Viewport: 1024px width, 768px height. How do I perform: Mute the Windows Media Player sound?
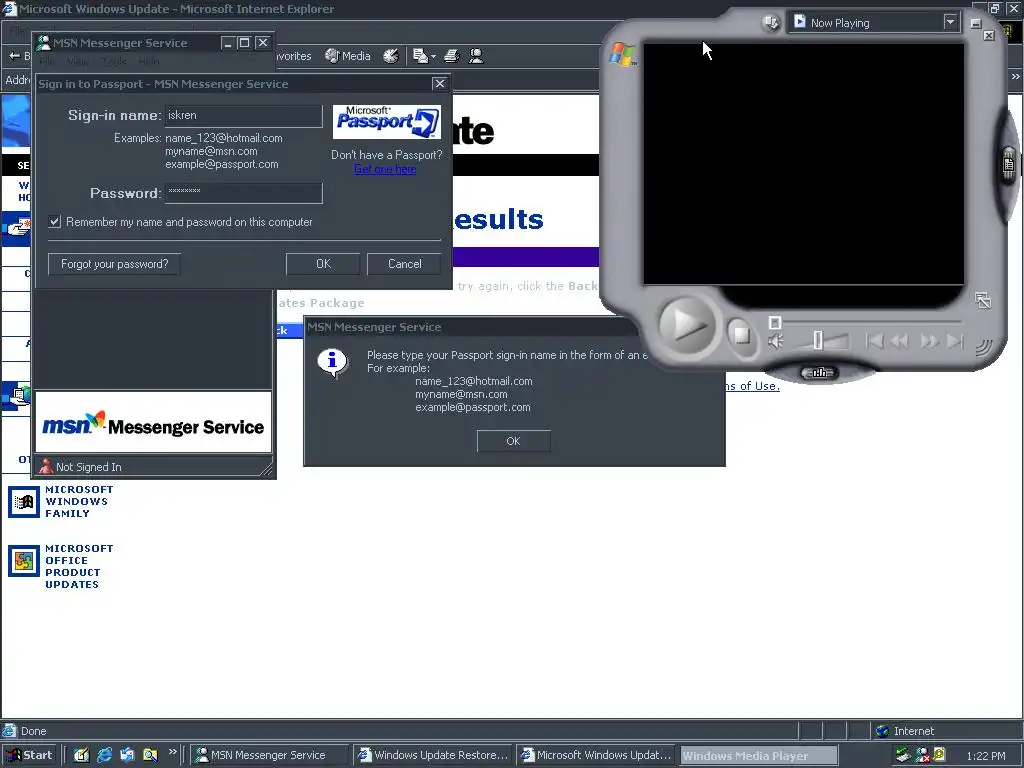tap(775, 341)
